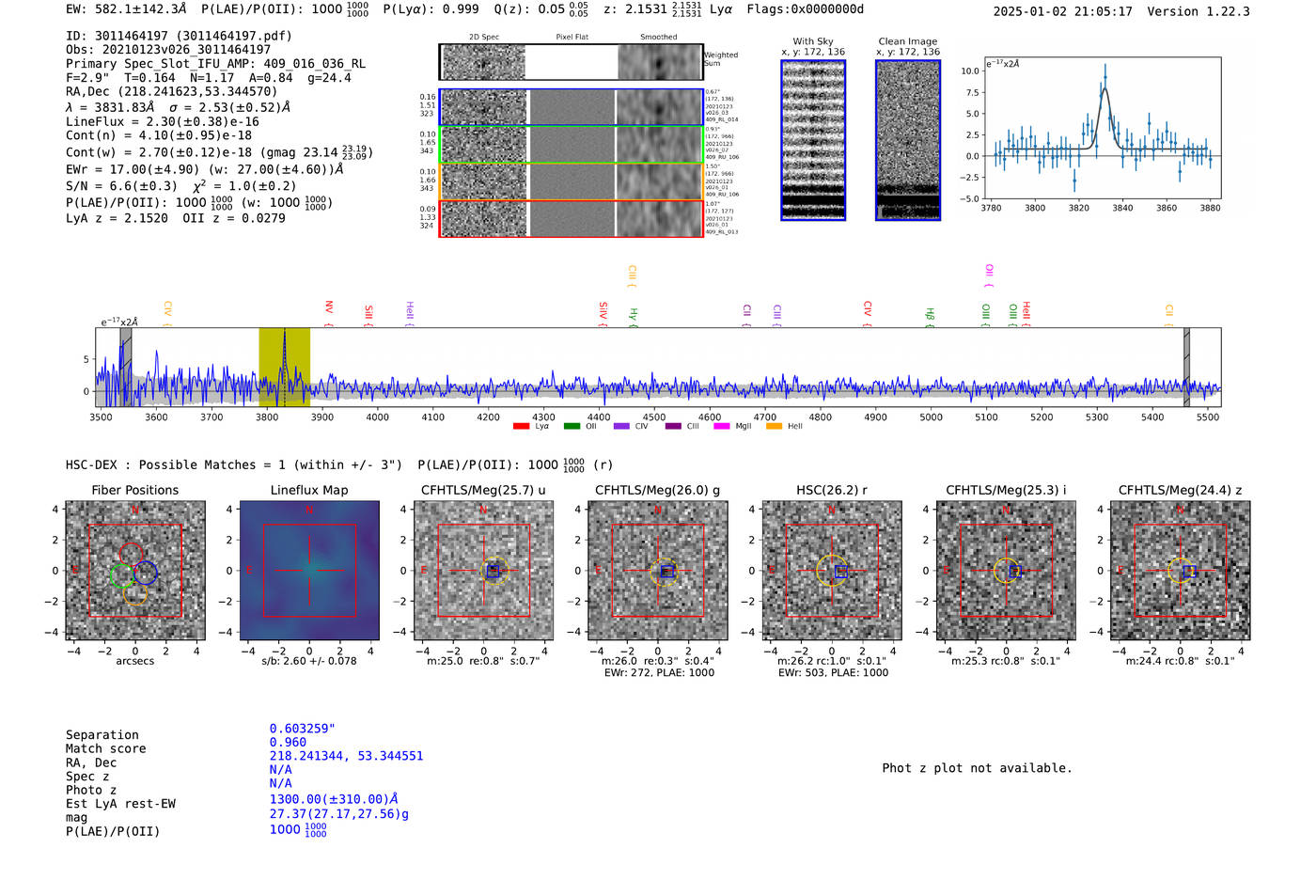Click the SiIV line marker
The width and height of the screenshot is (1316, 896).
[603, 314]
